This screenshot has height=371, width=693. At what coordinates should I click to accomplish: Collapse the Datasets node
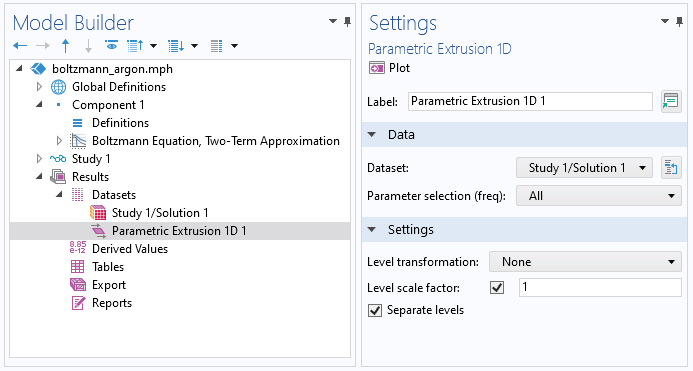[59, 195]
